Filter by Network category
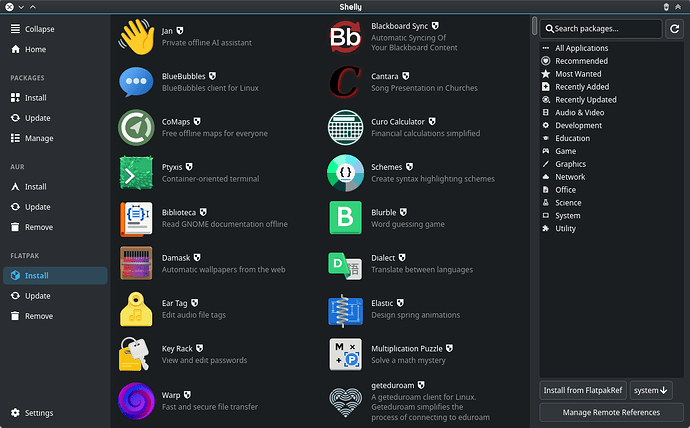This screenshot has height=428, width=690. click(x=611, y=177)
